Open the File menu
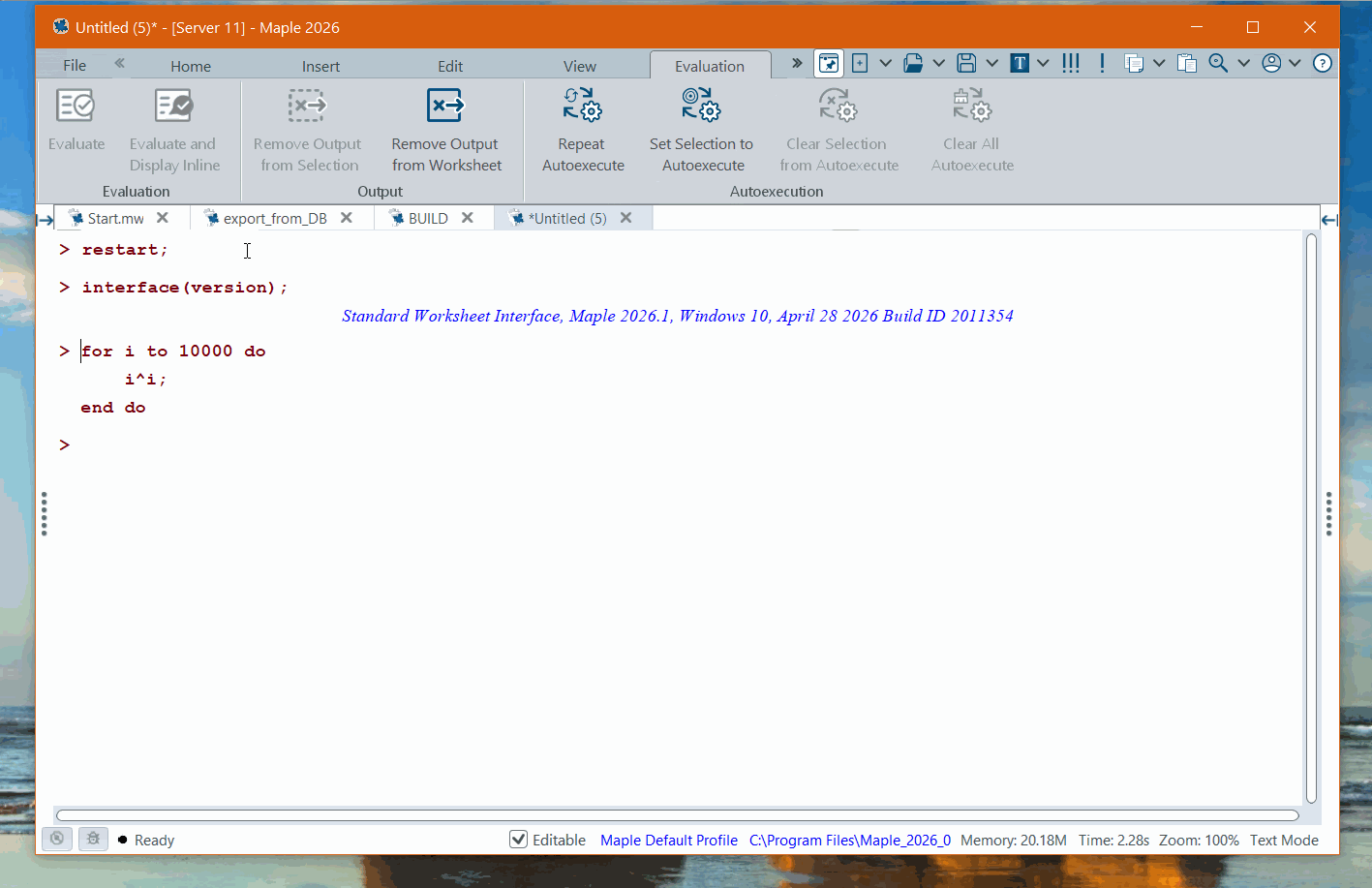Image resolution: width=1372 pixels, height=888 pixels. [75, 66]
